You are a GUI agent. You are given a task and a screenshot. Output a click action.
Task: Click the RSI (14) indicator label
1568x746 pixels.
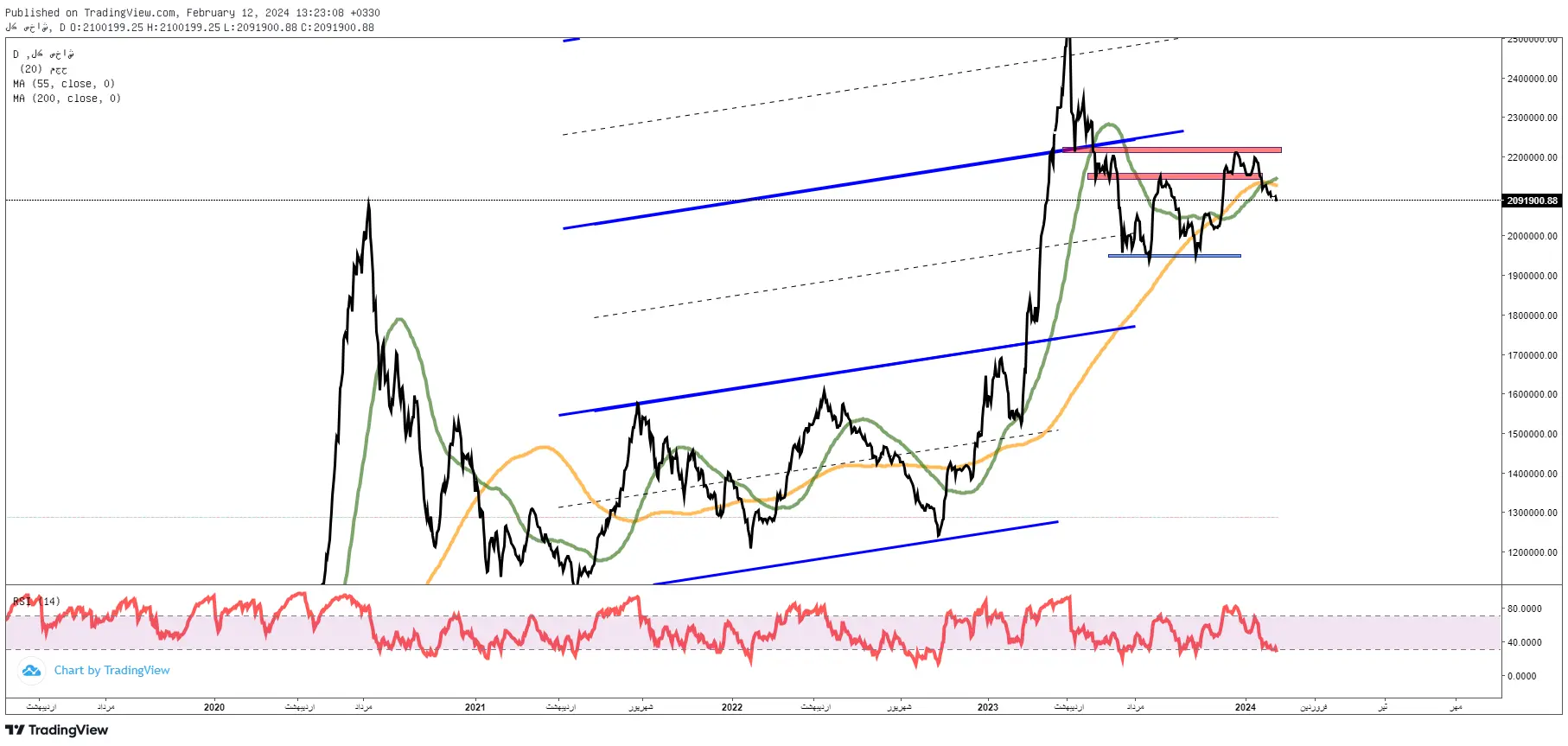pos(36,602)
